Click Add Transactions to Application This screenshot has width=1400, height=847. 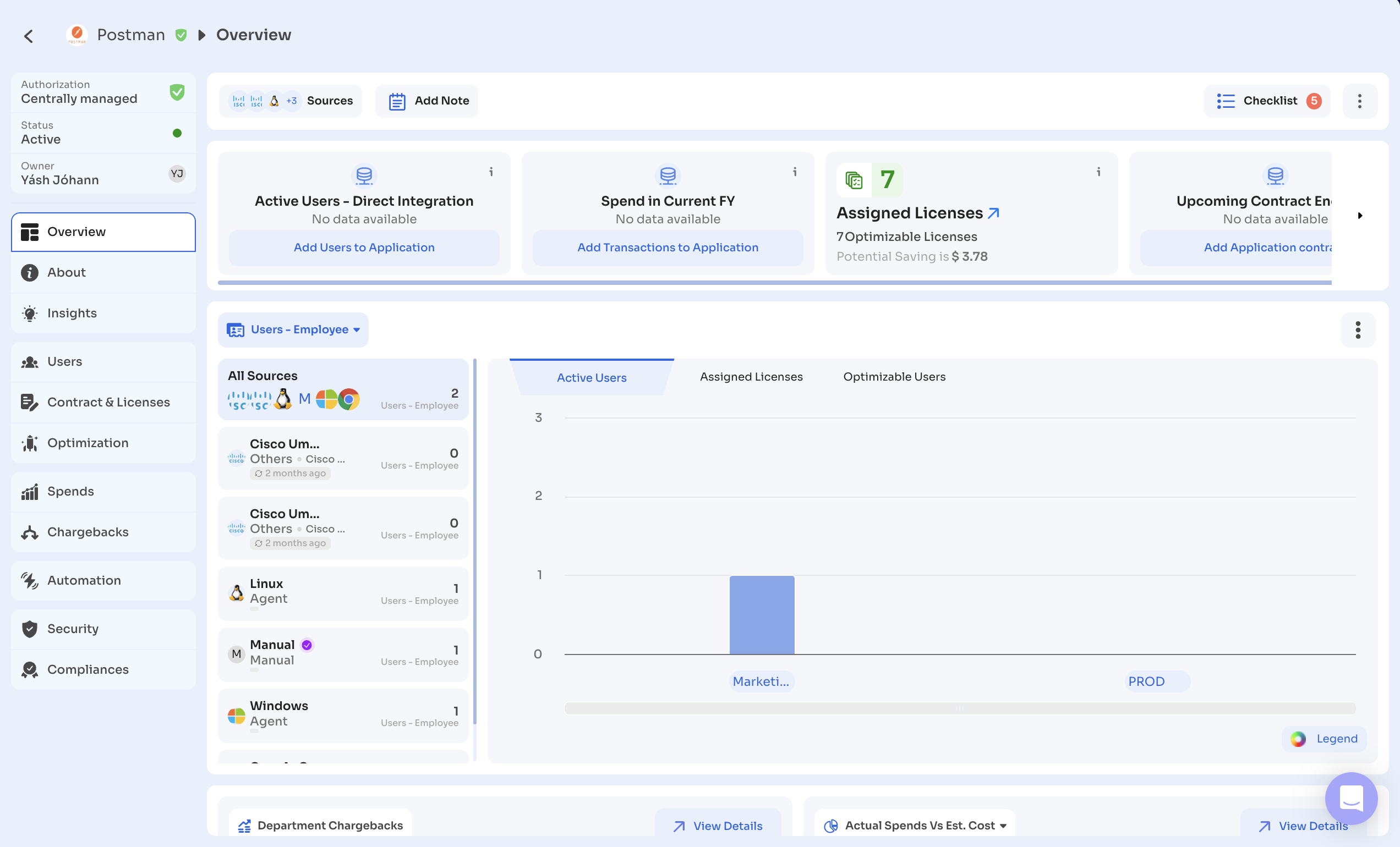pos(668,248)
